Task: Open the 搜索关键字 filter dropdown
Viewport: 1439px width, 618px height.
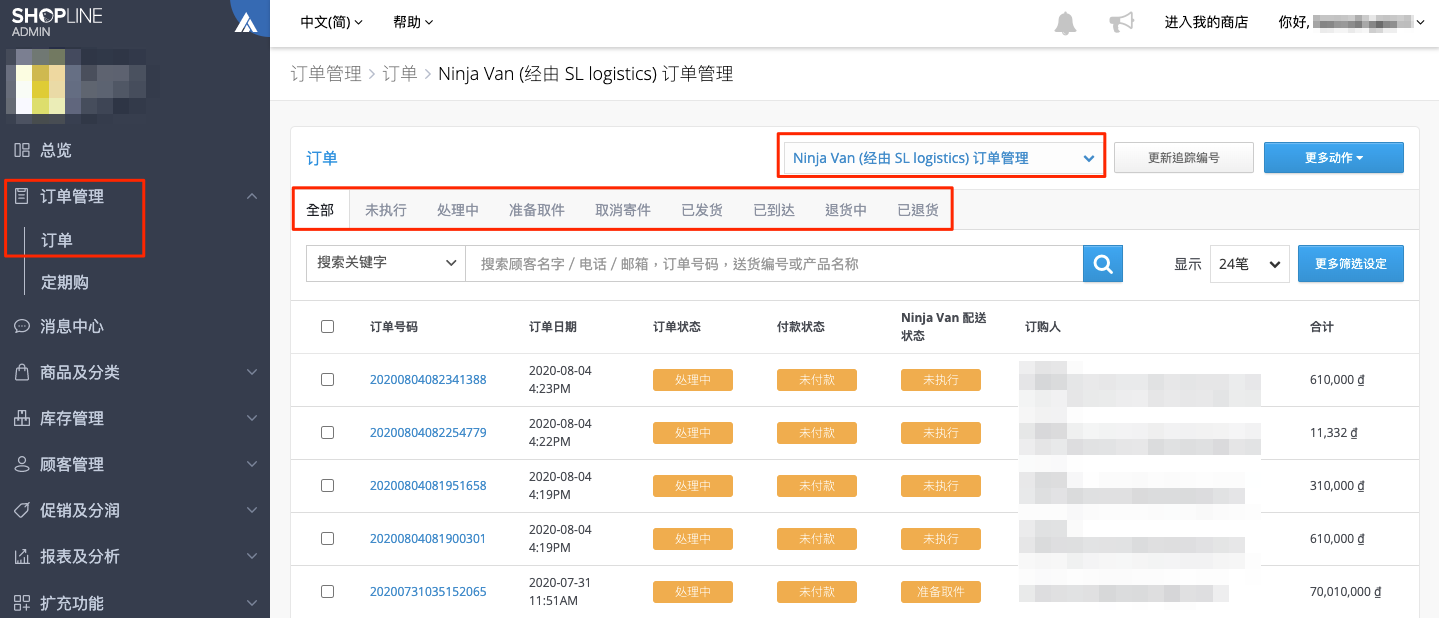Action: pos(386,263)
